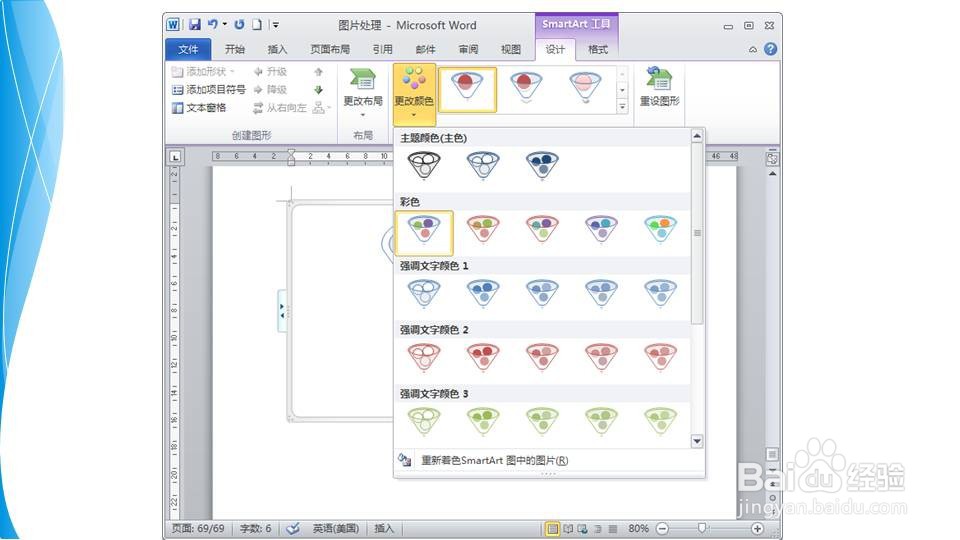The height and width of the screenshot is (540, 960).
Task: Select the second red swatch in 强调文字颜色 2
Action: (484, 358)
